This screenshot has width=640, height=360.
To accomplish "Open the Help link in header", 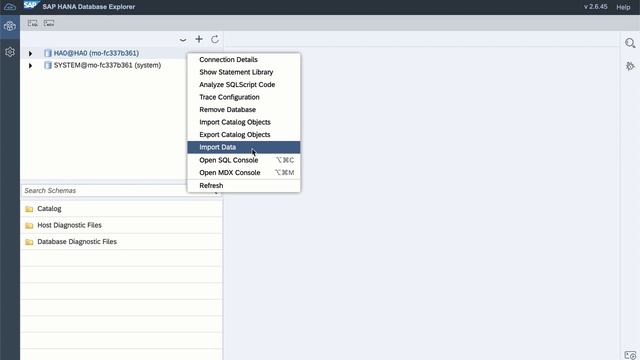I will pyautogui.click(x=623, y=7).
